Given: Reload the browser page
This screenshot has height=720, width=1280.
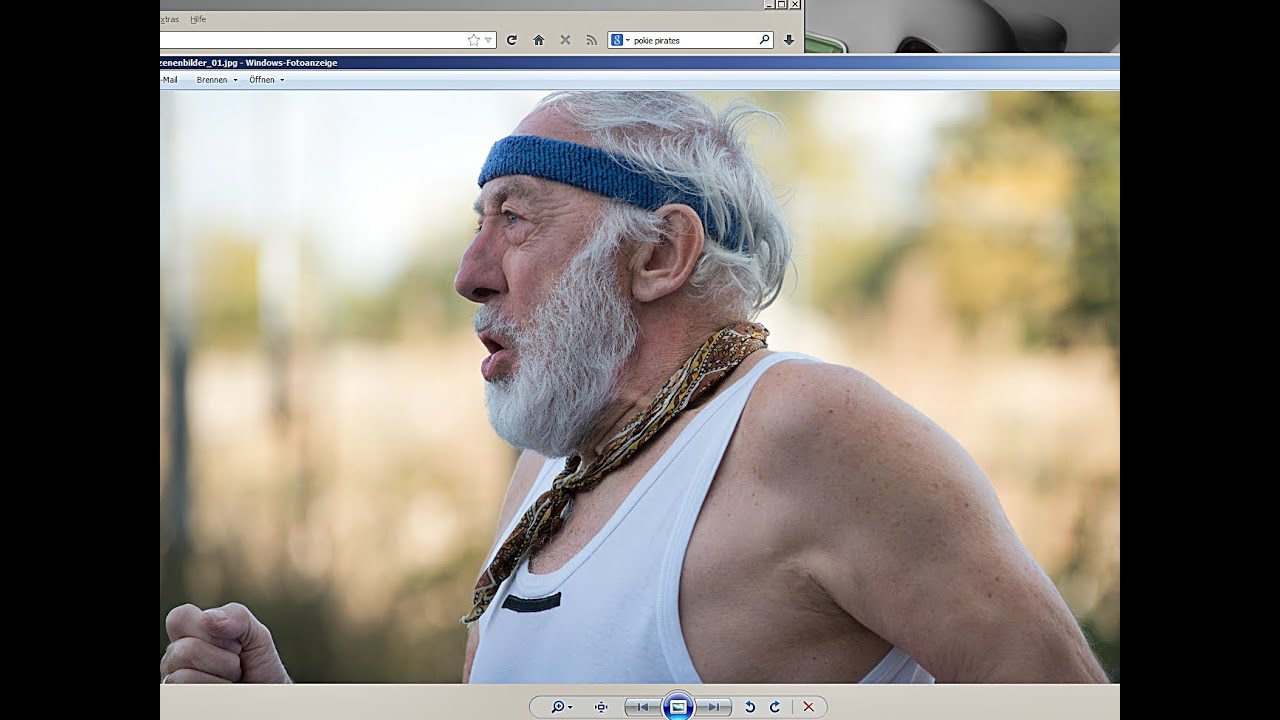Looking at the screenshot, I should tap(512, 40).
